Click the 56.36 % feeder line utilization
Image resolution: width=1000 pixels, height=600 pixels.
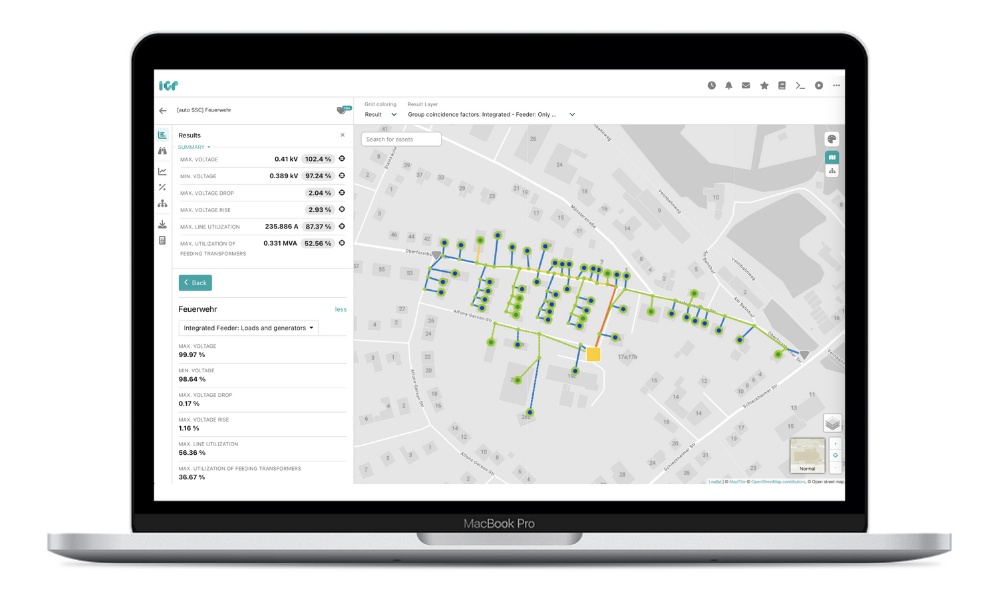[192, 453]
